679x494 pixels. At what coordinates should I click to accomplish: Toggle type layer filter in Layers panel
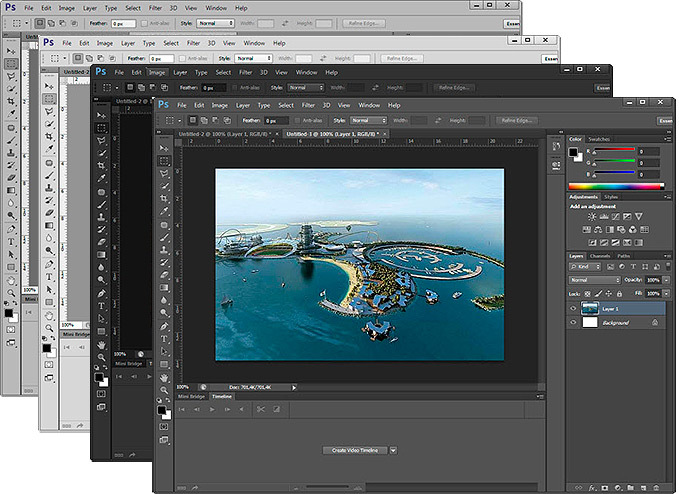point(633,267)
